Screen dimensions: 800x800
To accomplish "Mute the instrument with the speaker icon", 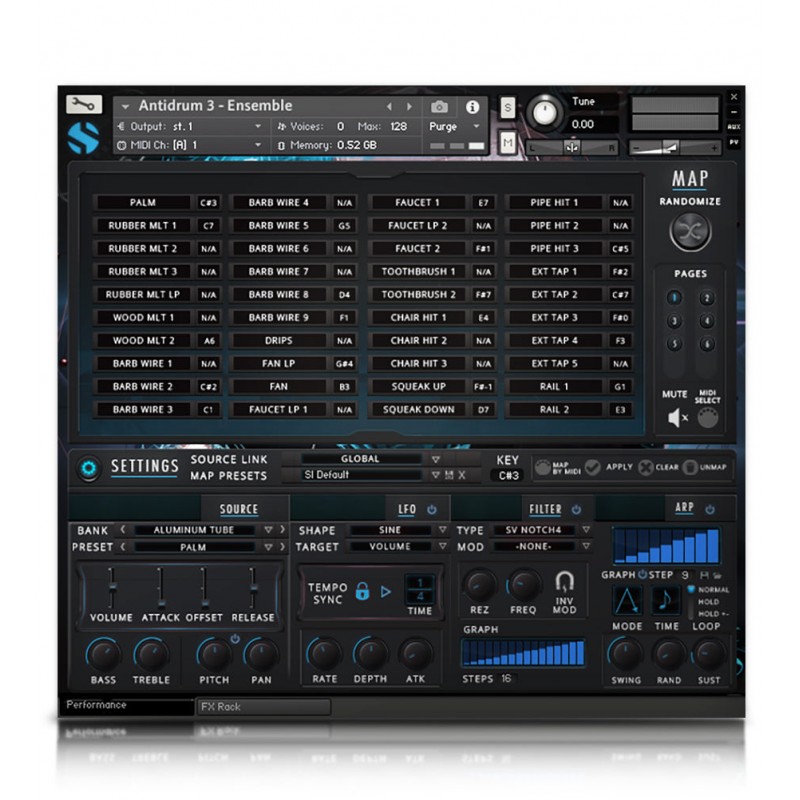I will pyautogui.click(x=676, y=417).
